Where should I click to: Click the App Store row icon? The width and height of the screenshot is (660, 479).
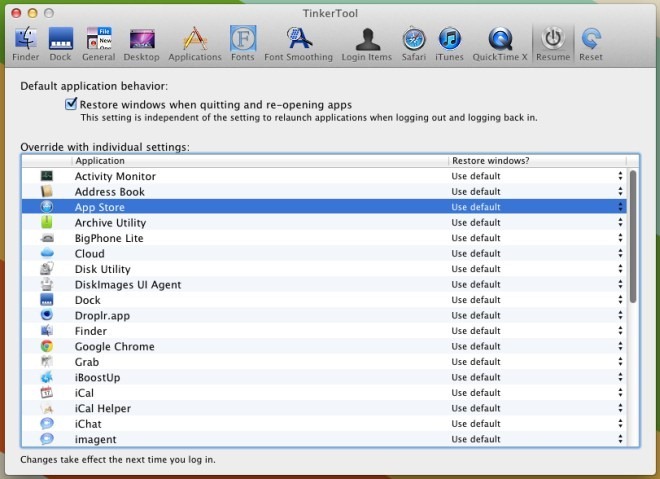pyautogui.click(x=47, y=207)
